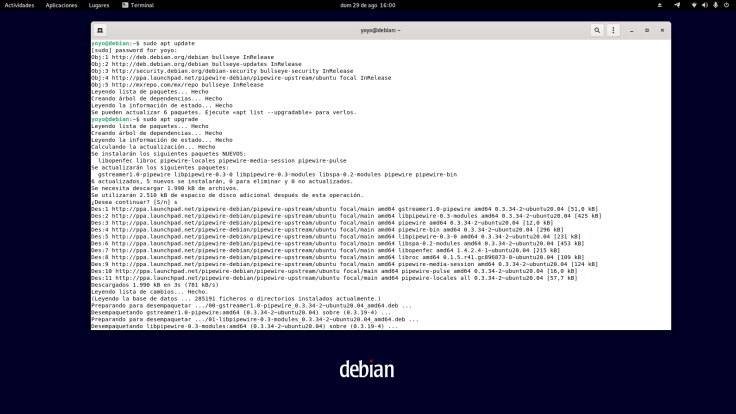Open the power system menu icon
Screen dimensions: 736x414
click(x=725, y=6)
